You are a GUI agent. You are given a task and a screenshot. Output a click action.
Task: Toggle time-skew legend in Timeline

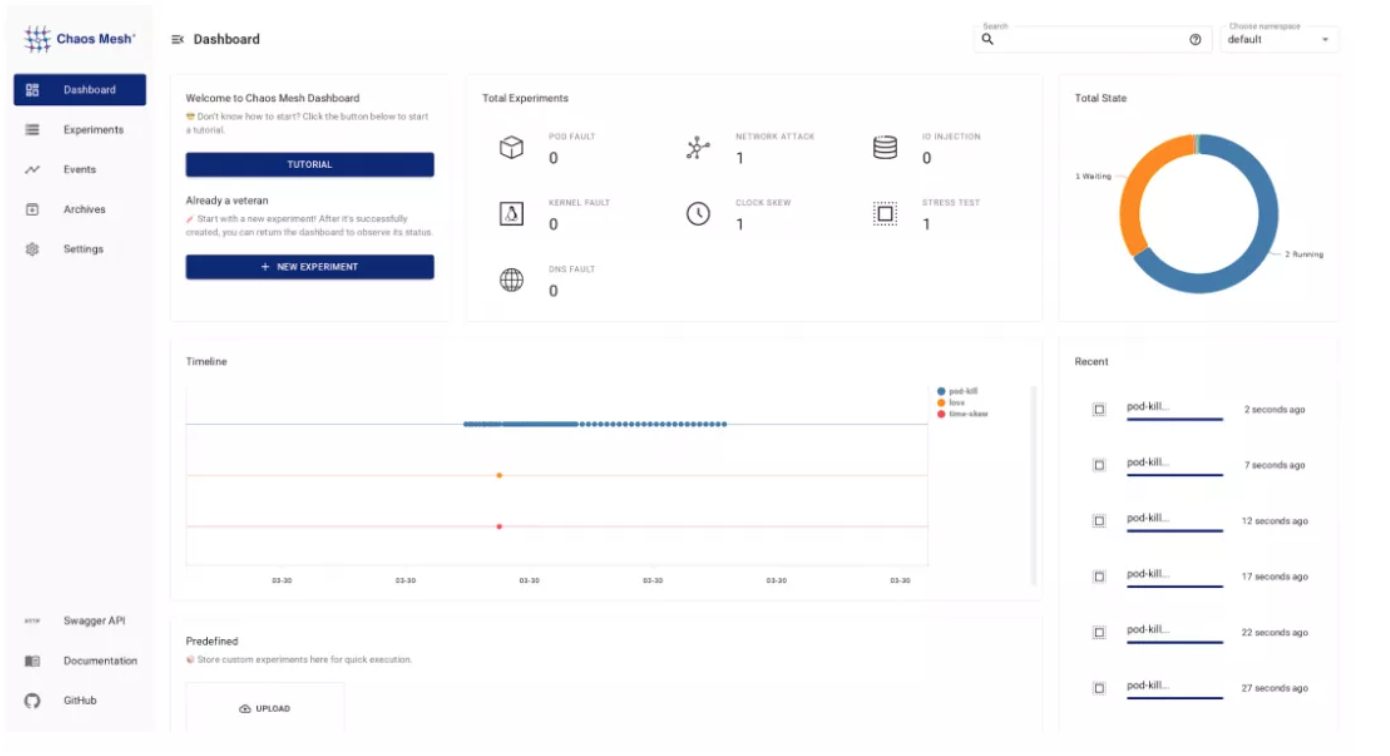[x=962, y=413]
